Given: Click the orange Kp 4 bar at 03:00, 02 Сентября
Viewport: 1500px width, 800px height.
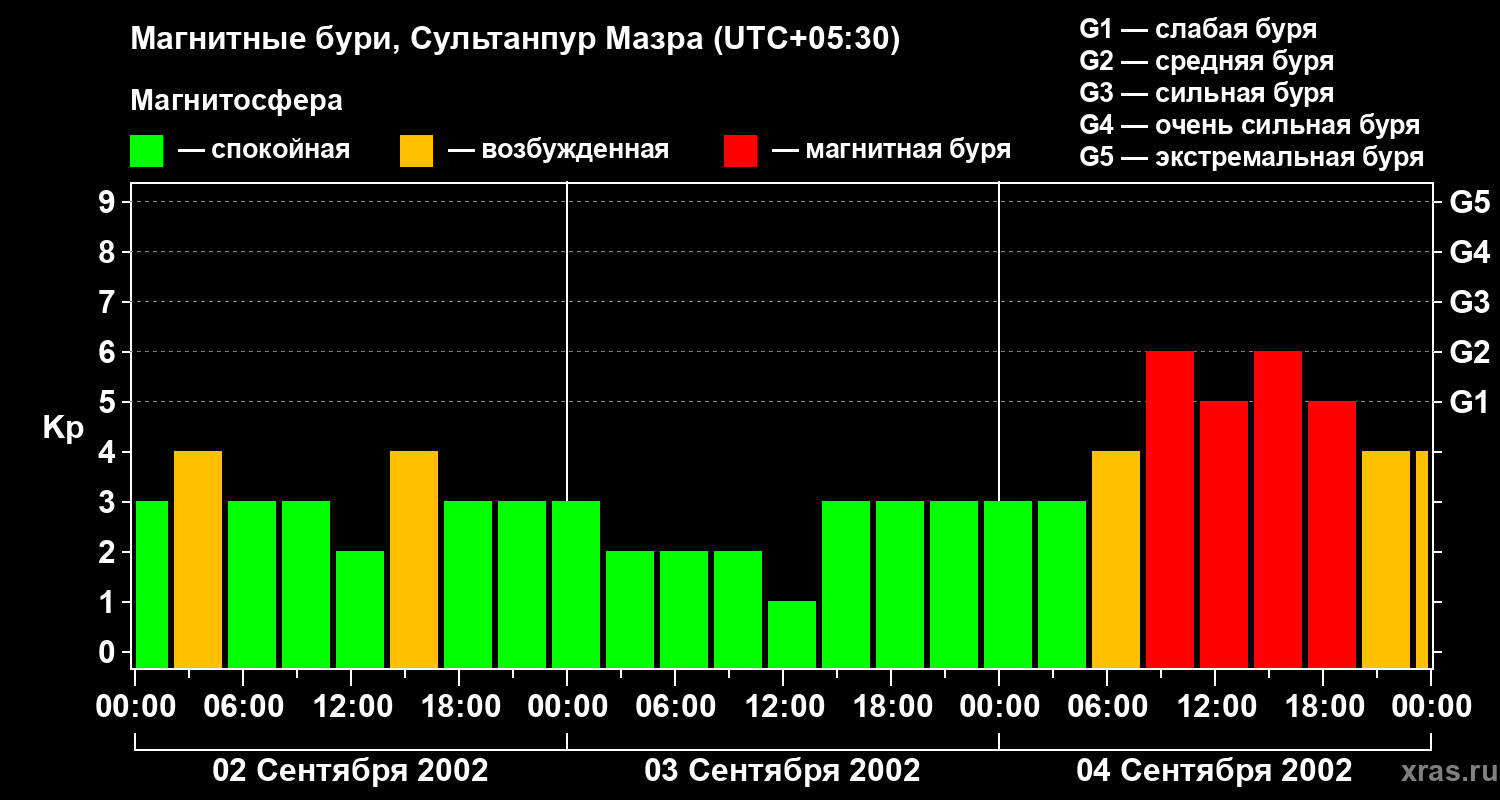Looking at the screenshot, I should coord(198,559).
